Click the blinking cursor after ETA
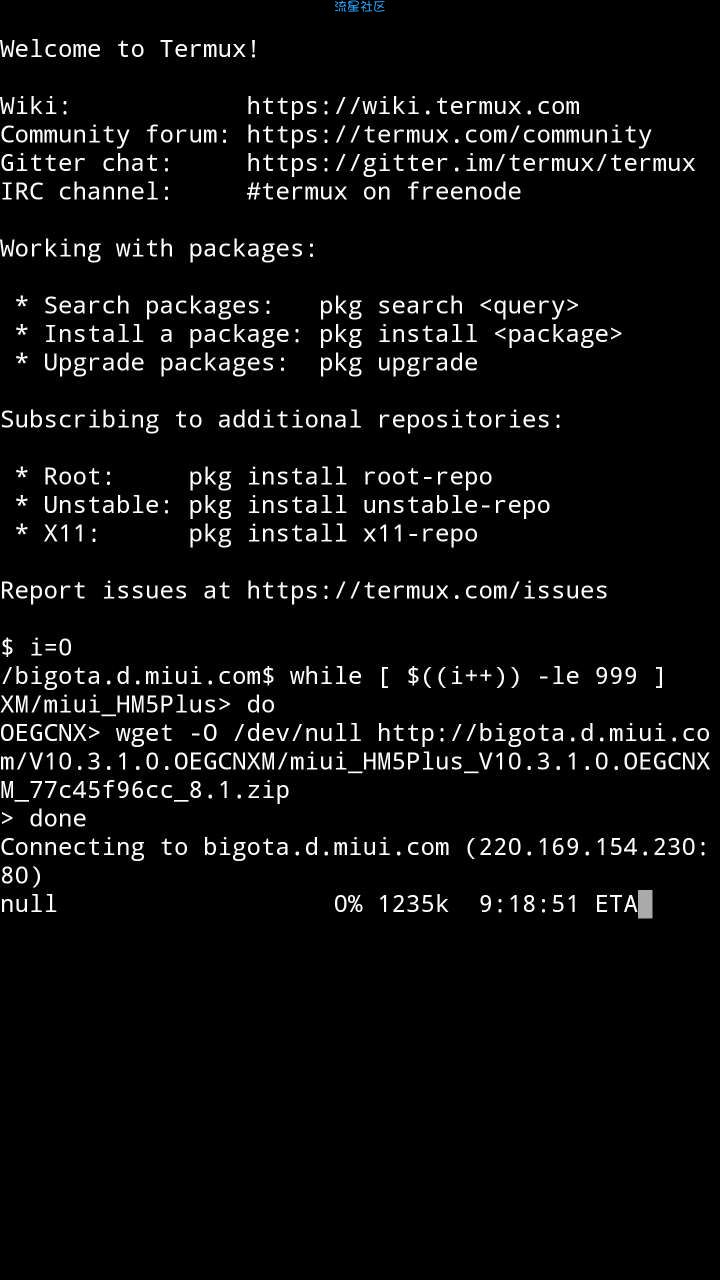Screen dimensions: 720x1280 pyautogui.click(x=645, y=904)
